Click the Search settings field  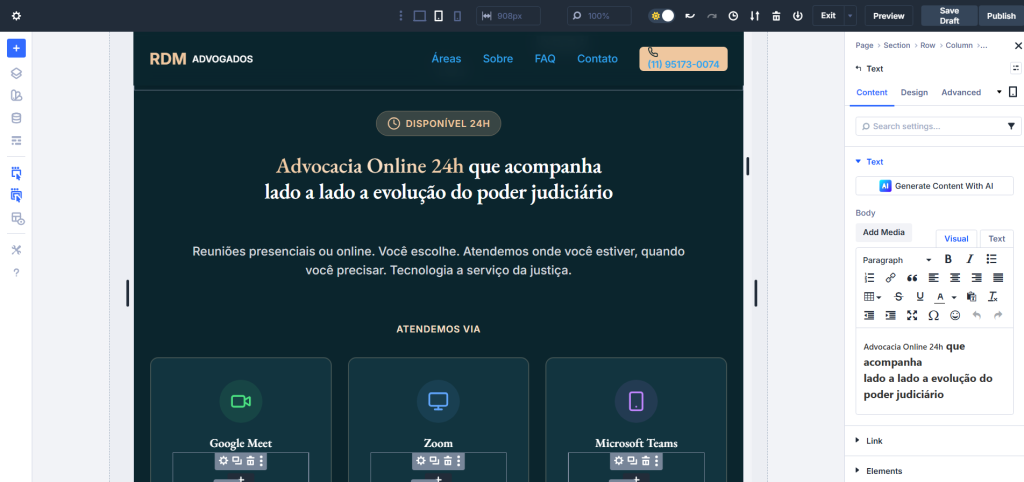click(x=930, y=126)
